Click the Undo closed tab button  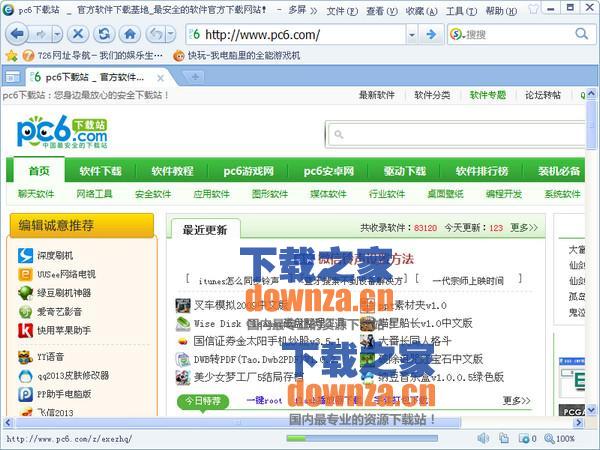[156, 35]
